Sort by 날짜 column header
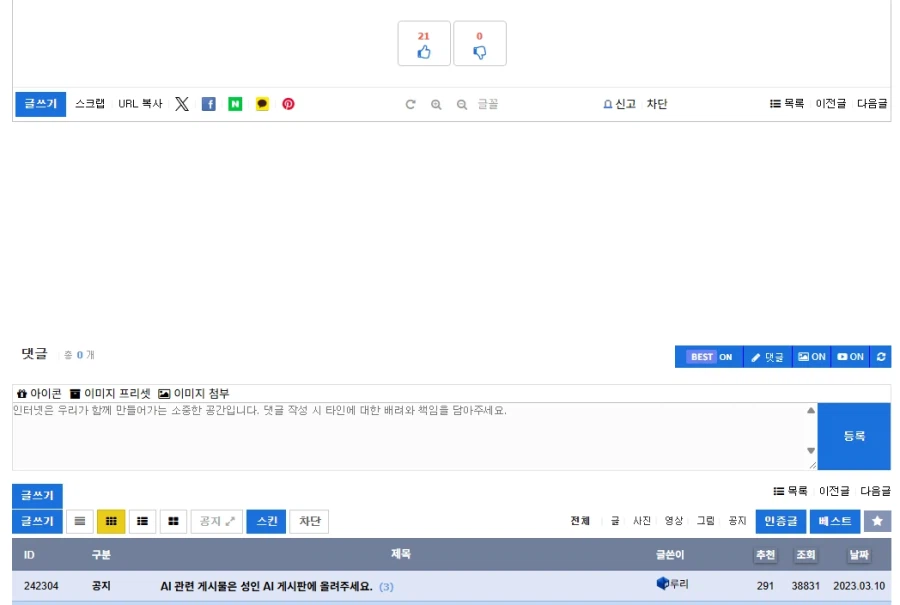Image resolution: width=900 pixels, height=605 pixels. 859,554
